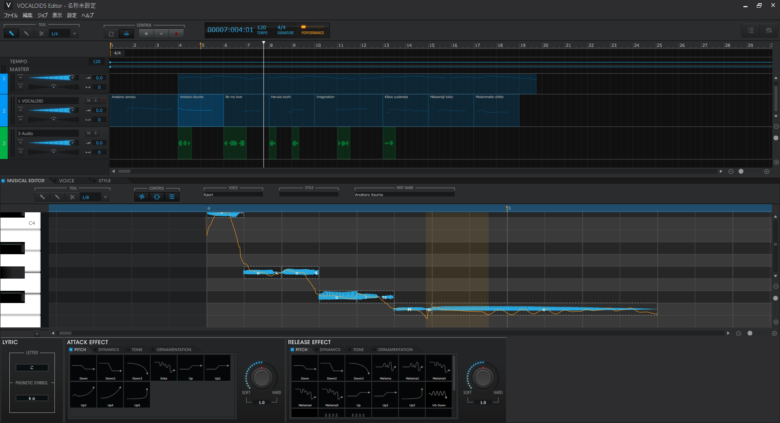
Task: Choose the Down3 pitch preset in Attack Effect
Action: pos(137,368)
